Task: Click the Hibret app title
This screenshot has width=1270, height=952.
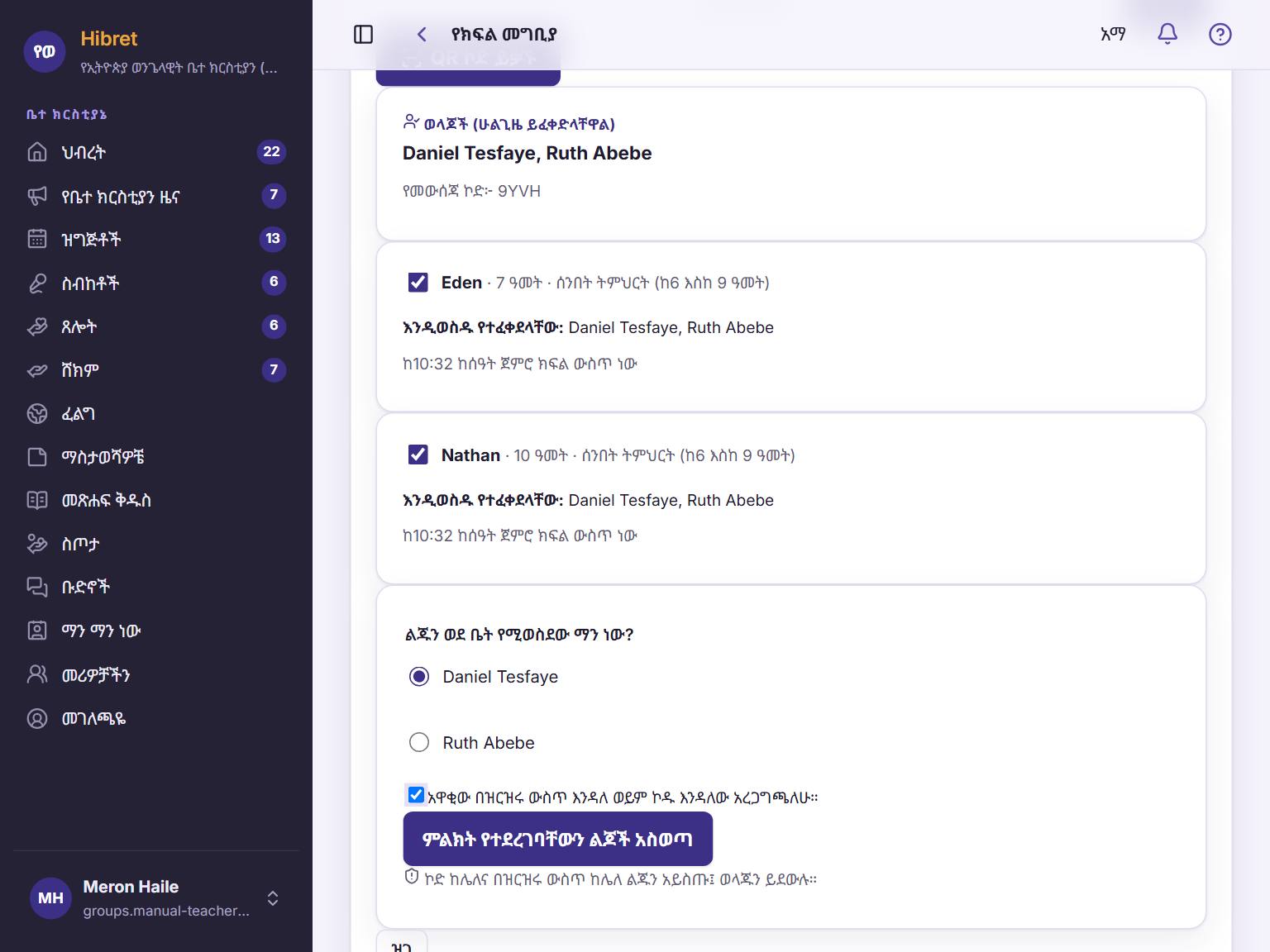Action: 109,39
